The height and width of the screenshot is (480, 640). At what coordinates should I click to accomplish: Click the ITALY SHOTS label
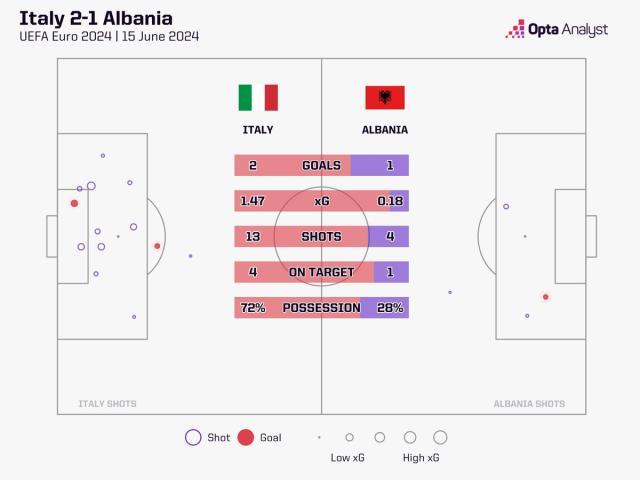pyautogui.click(x=108, y=404)
